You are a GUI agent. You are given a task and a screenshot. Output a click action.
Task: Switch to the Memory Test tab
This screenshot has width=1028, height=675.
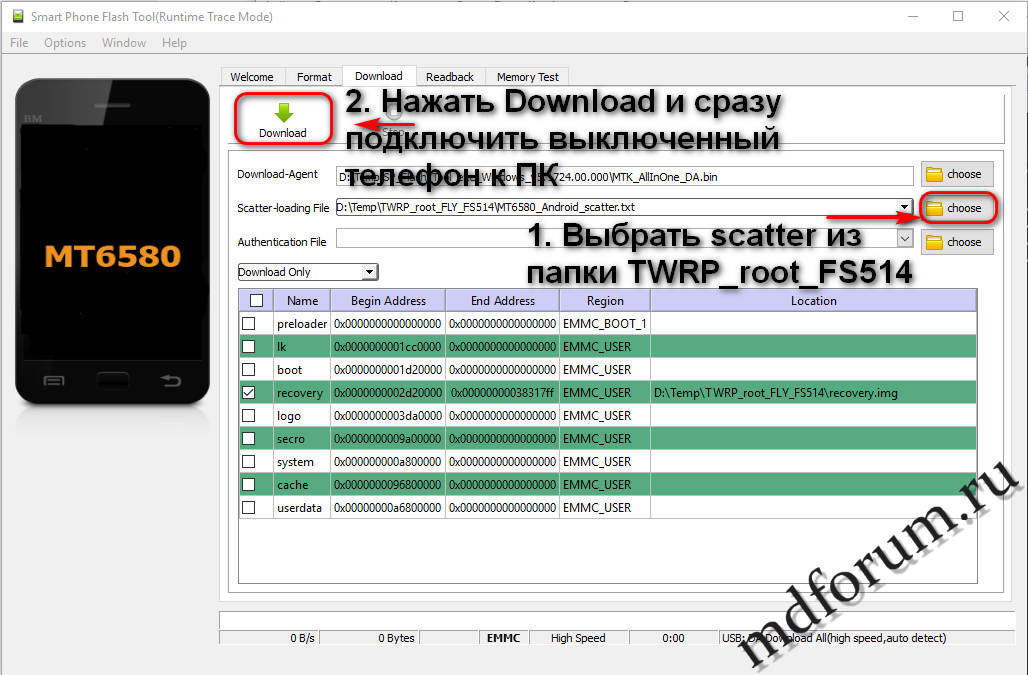[x=527, y=77]
